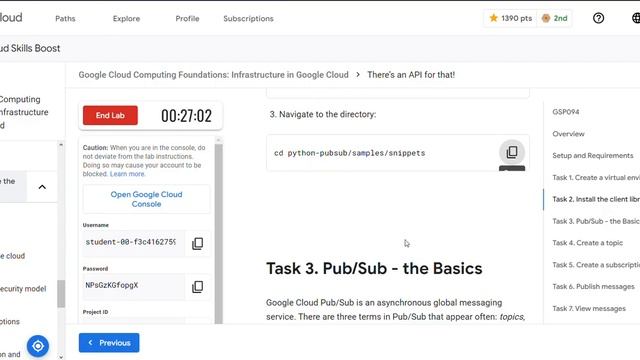Jump to Setup and Requirements
640x360 pixels.
pyautogui.click(x=593, y=156)
